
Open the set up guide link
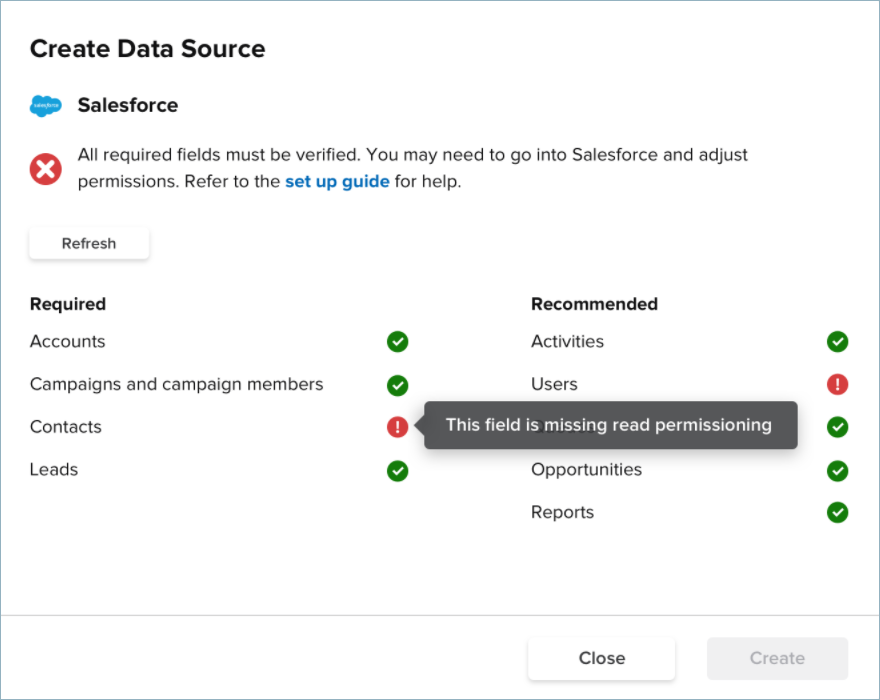point(337,181)
